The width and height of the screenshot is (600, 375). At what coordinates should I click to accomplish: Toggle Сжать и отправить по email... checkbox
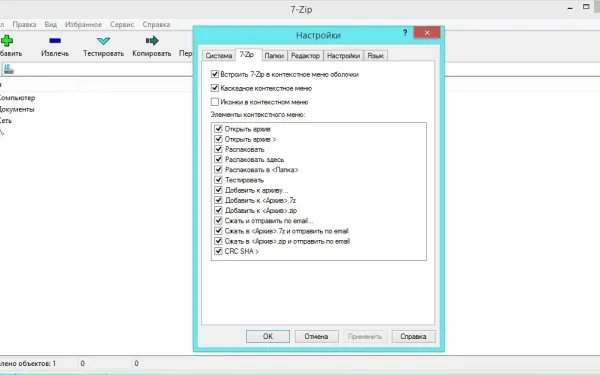(x=218, y=220)
